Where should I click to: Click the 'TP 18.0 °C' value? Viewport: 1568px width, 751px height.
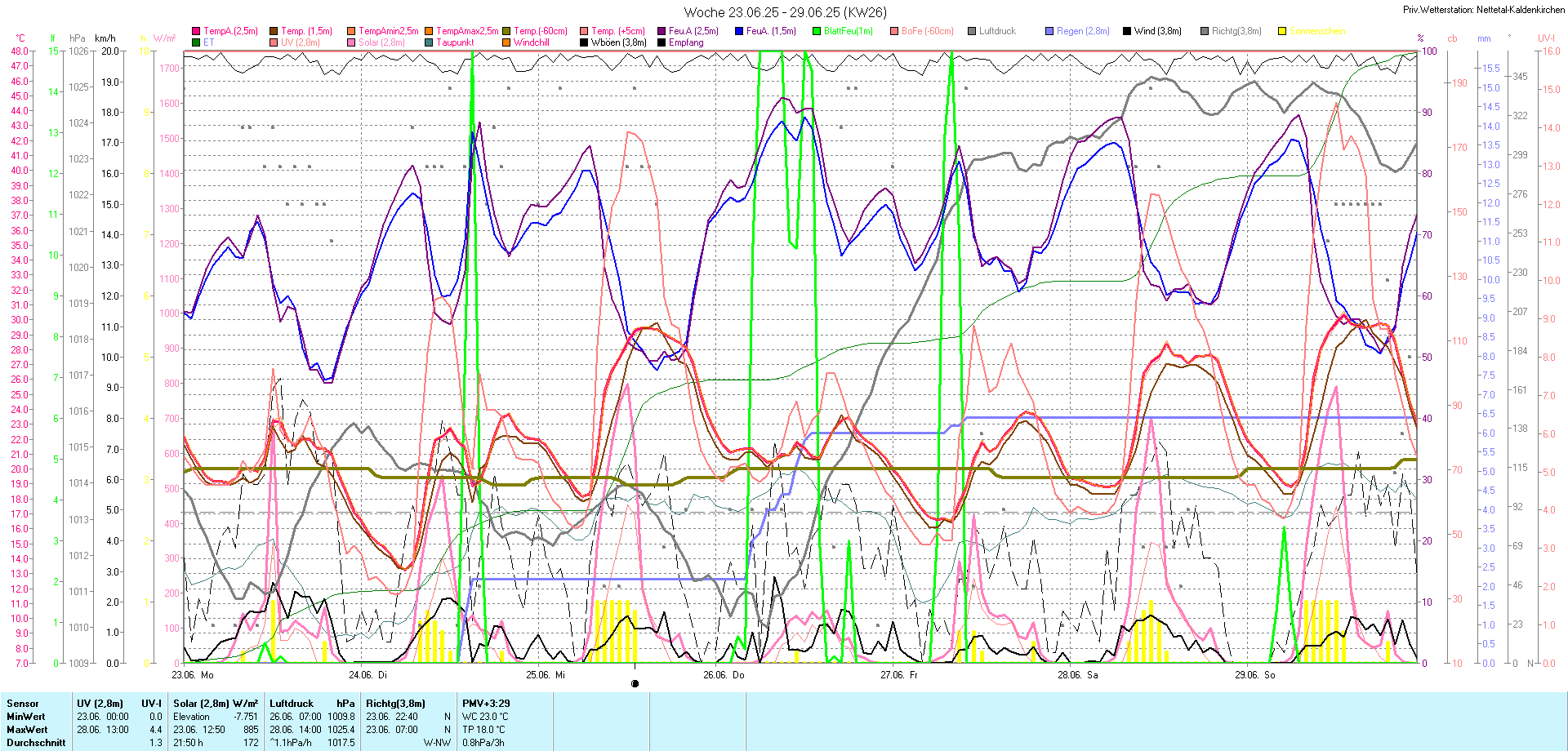pos(483,730)
